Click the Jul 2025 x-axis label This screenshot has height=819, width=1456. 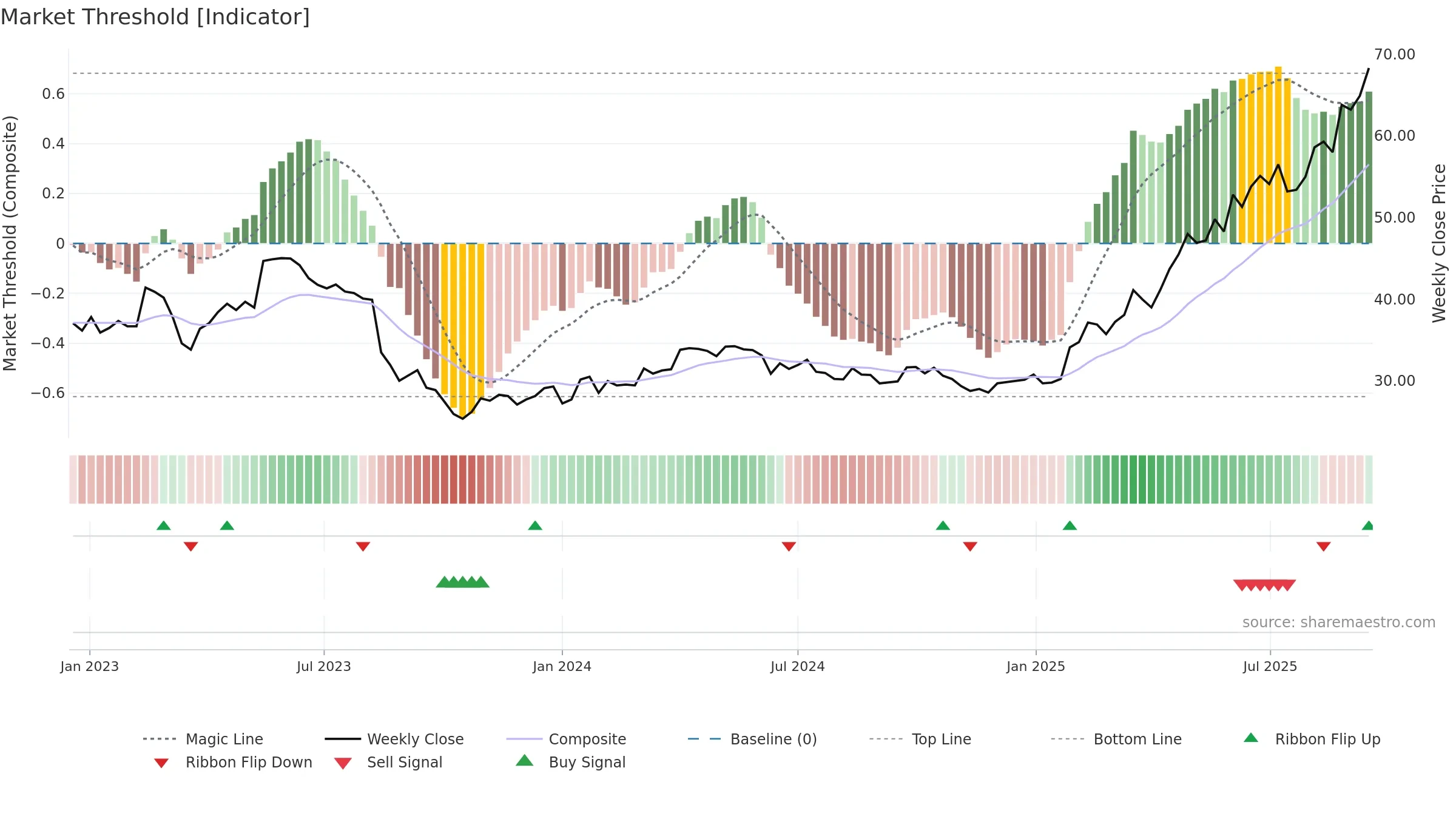pos(1270,666)
